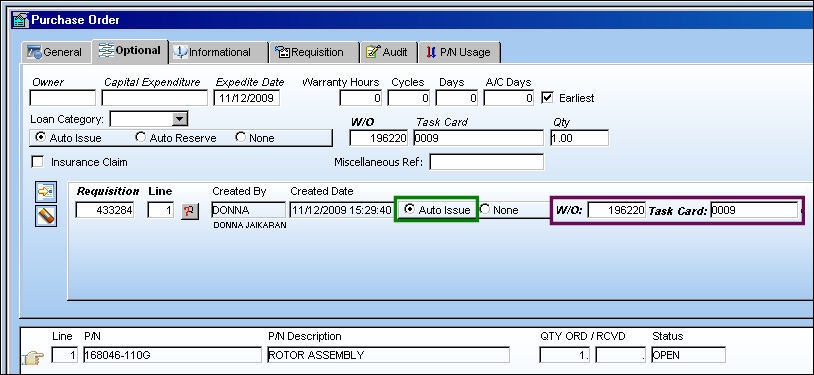The height and width of the screenshot is (375, 814).
Task: Click the QTY ORD field
Action: pos(565,355)
